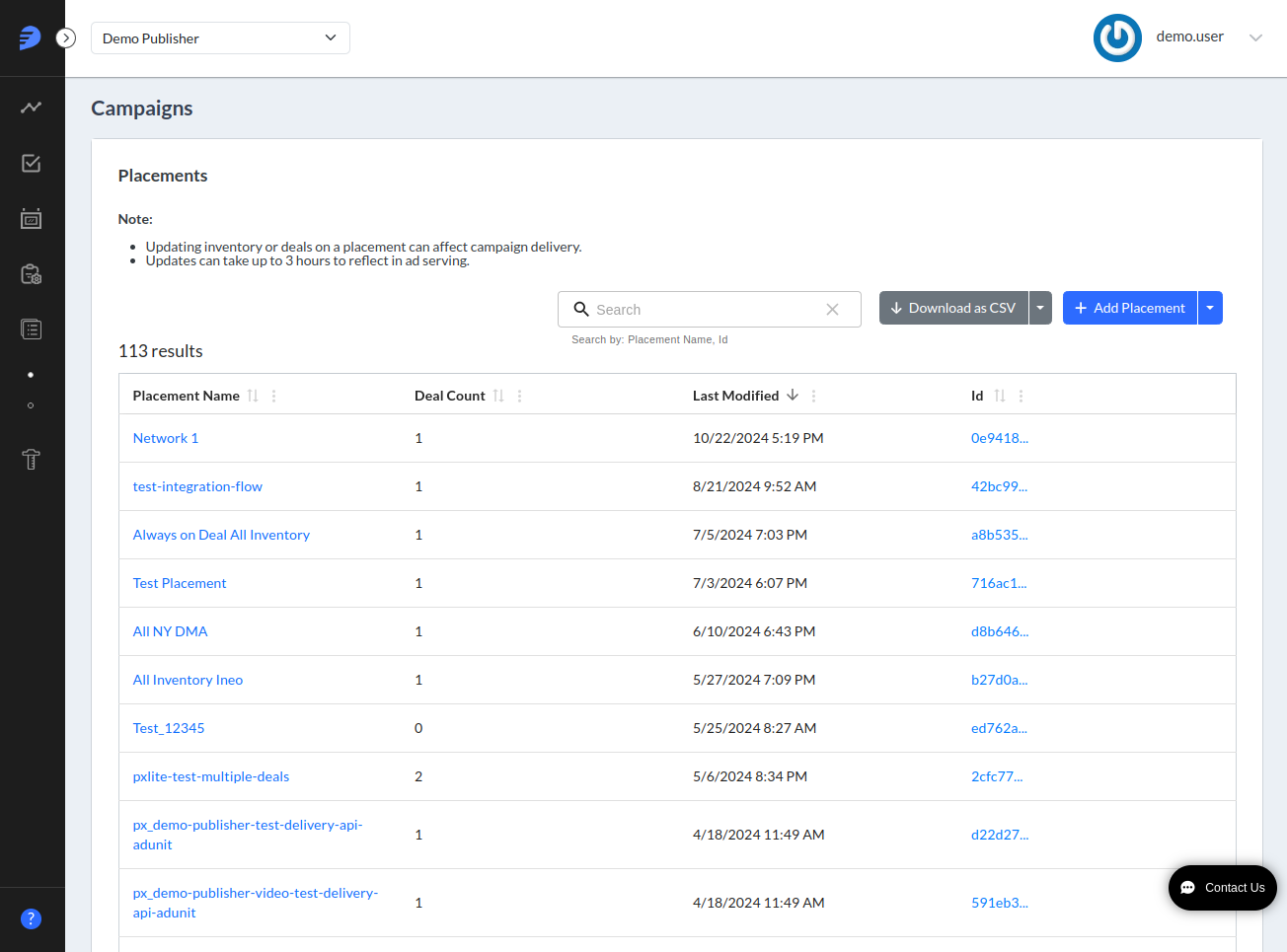Sort by Placement Name column

tap(253, 396)
